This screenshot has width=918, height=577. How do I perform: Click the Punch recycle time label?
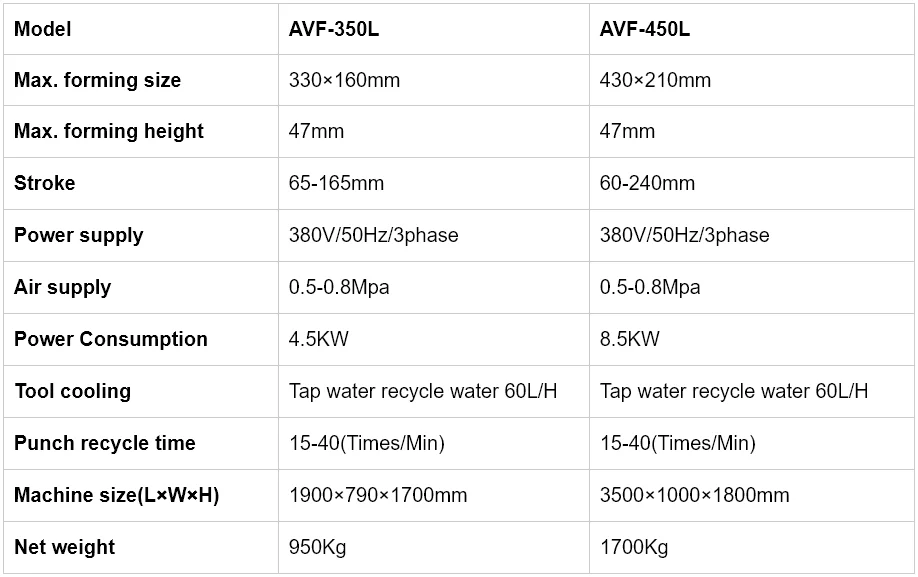pyautogui.click(x=105, y=443)
